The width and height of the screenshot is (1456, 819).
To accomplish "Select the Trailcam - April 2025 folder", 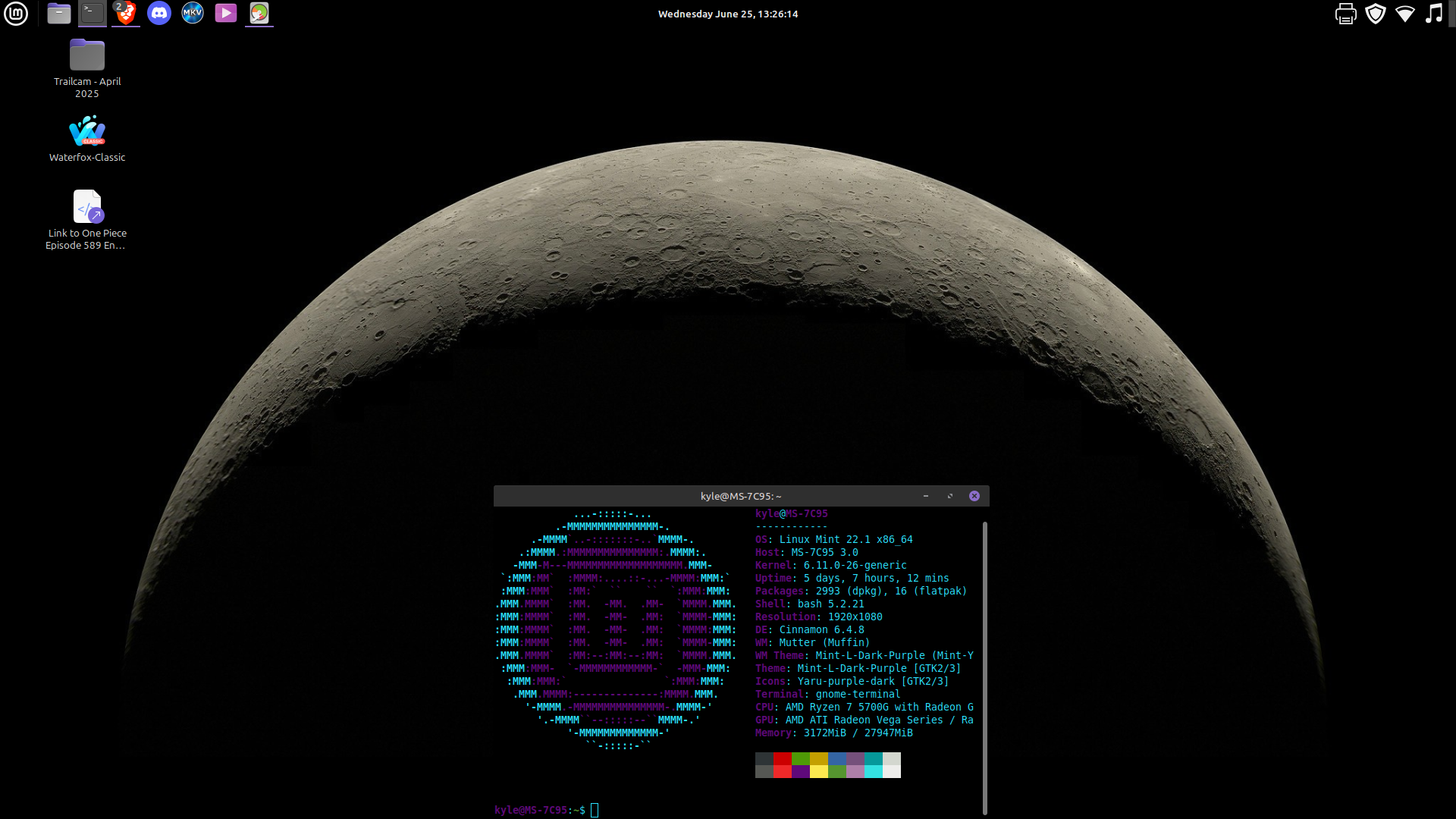I will coord(87,68).
